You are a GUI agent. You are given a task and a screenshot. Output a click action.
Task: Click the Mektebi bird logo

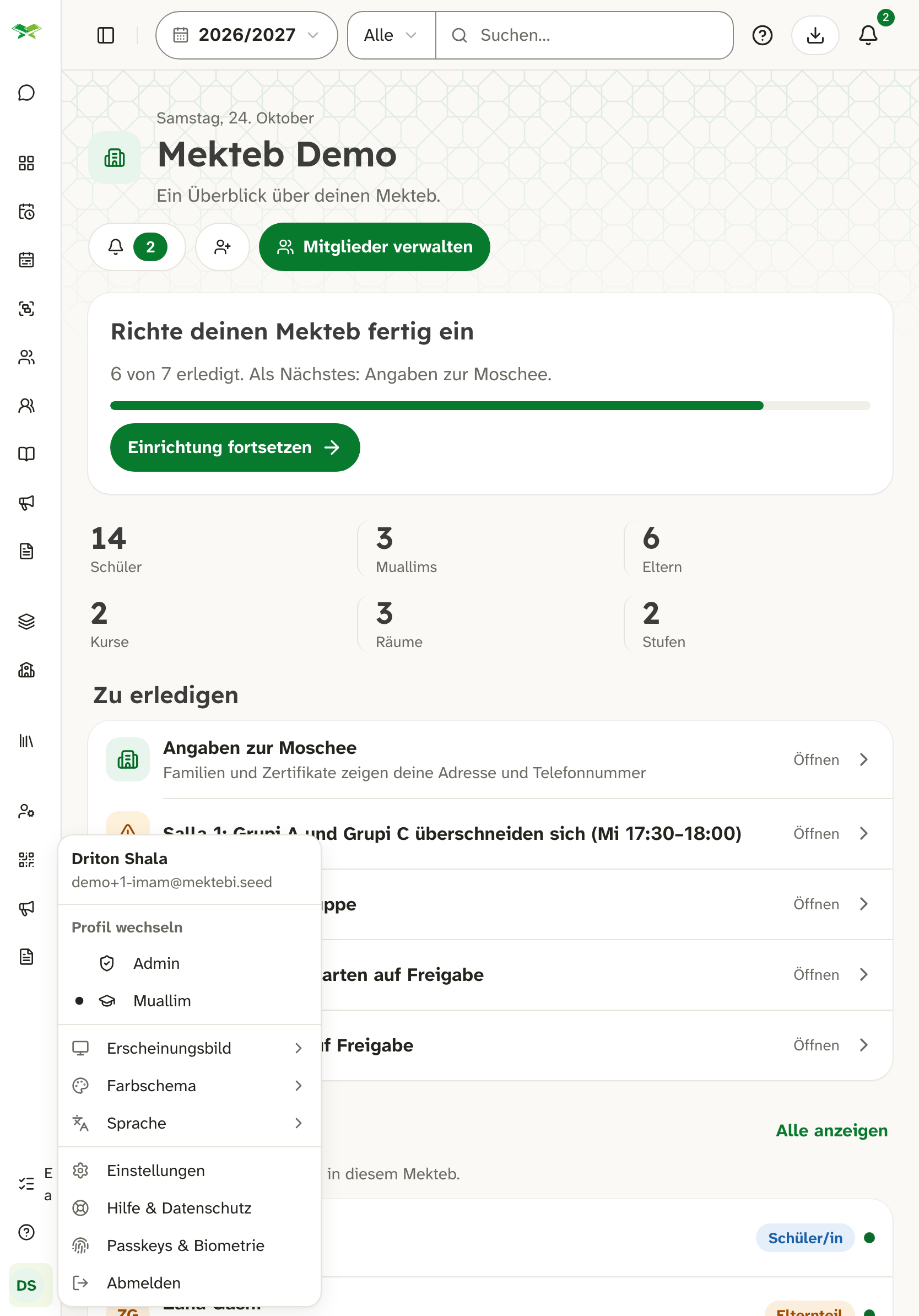(26, 31)
